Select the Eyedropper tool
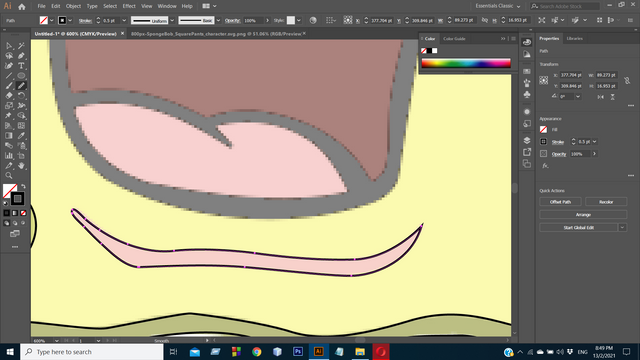This screenshot has width=640, height=360. (21, 136)
